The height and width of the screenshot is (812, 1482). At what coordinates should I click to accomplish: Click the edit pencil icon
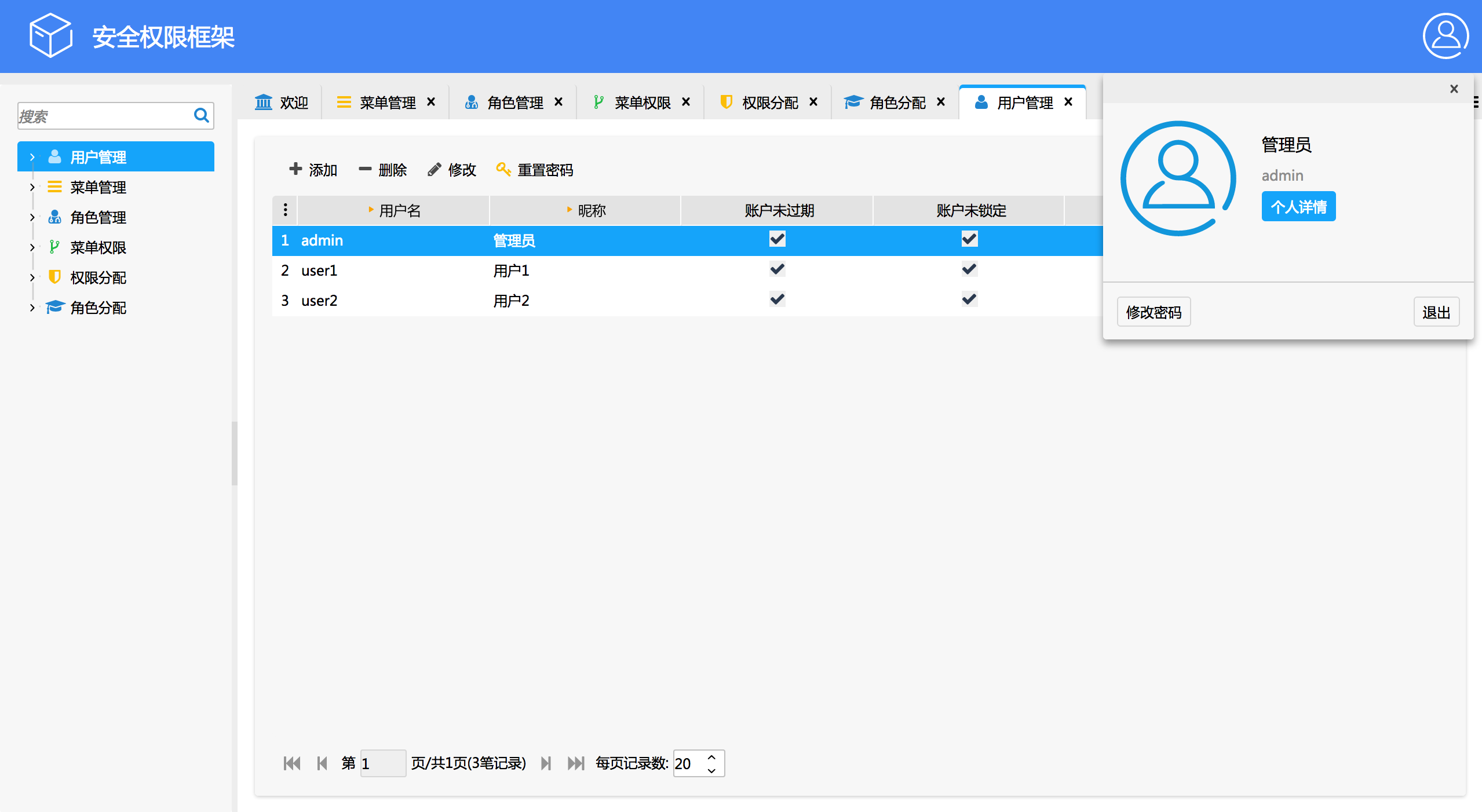(x=435, y=169)
